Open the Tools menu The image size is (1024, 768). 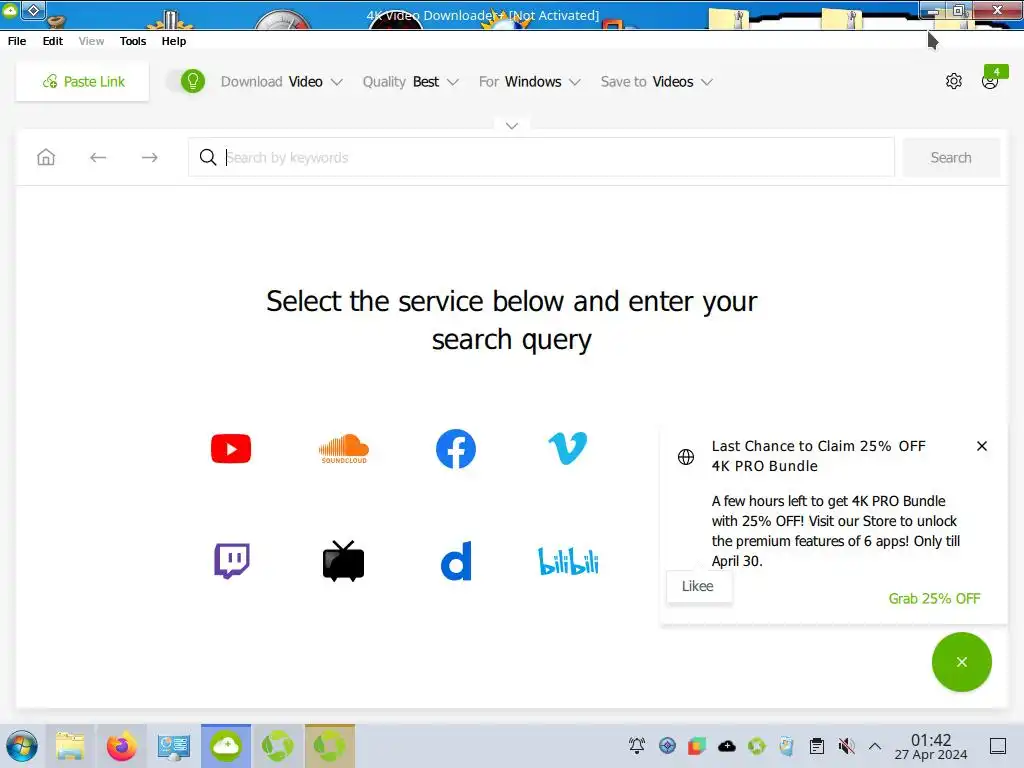point(133,40)
